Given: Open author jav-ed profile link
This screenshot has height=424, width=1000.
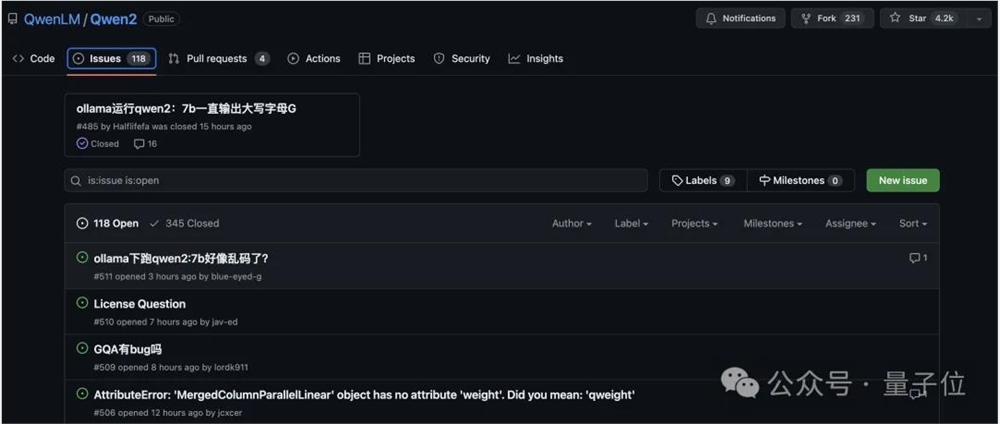Looking at the screenshot, I should tap(224, 322).
